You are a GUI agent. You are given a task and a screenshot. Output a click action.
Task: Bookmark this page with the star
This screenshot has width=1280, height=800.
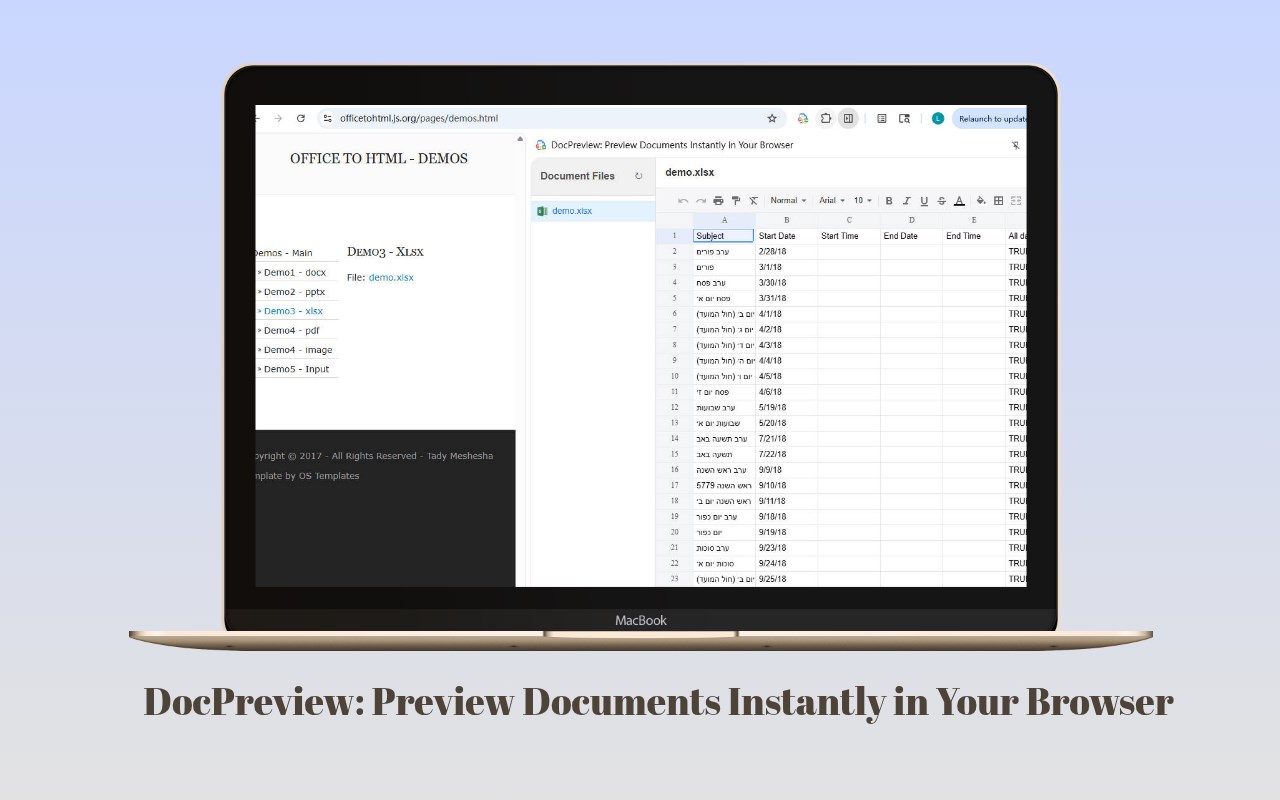click(772, 118)
